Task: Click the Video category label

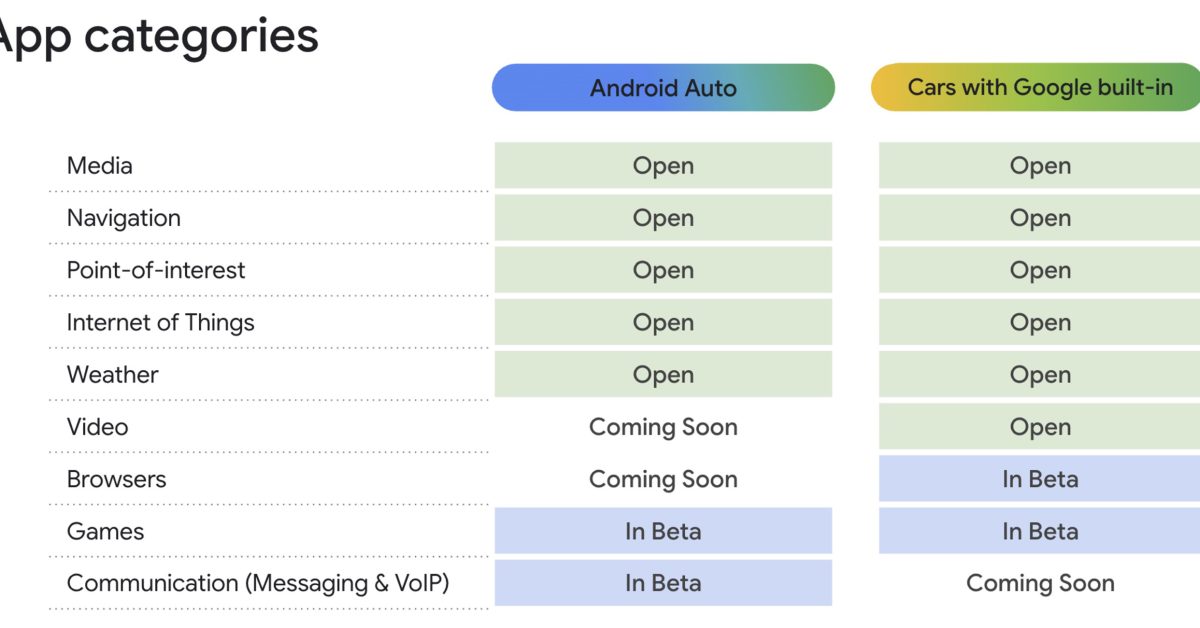Action: pyautogui.click(x=98, y=427)
